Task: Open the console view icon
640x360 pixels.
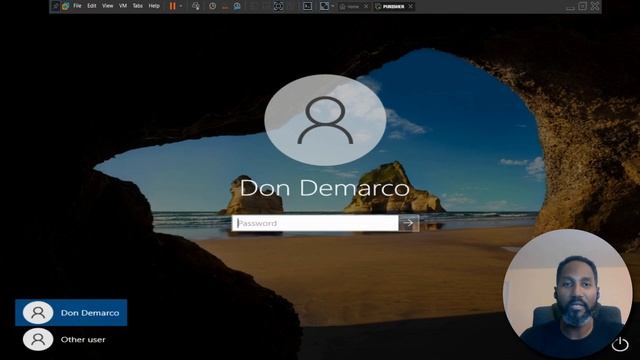Action: (307, 6)
